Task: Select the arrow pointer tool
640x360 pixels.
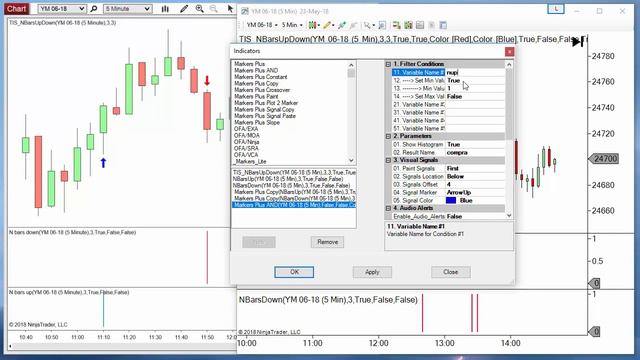Action: click(x=231, y=9)
